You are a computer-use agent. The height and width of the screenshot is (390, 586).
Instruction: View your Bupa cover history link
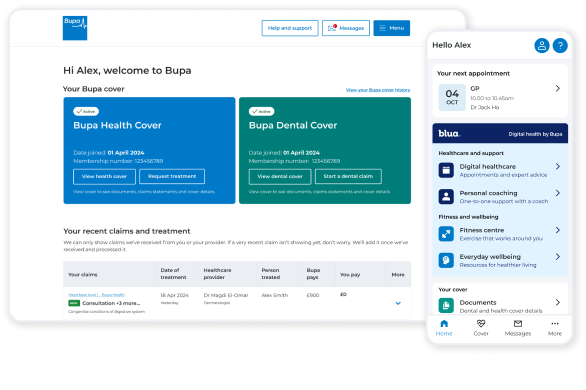[378, 90]
